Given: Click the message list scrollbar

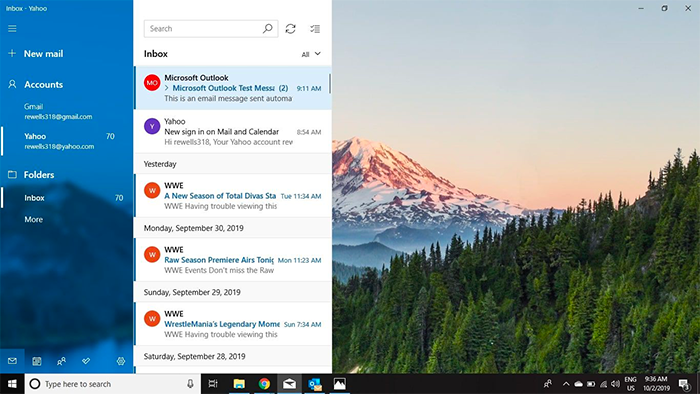Looking at the screenshot, I should pyautogui.click(x=330, y=84).
